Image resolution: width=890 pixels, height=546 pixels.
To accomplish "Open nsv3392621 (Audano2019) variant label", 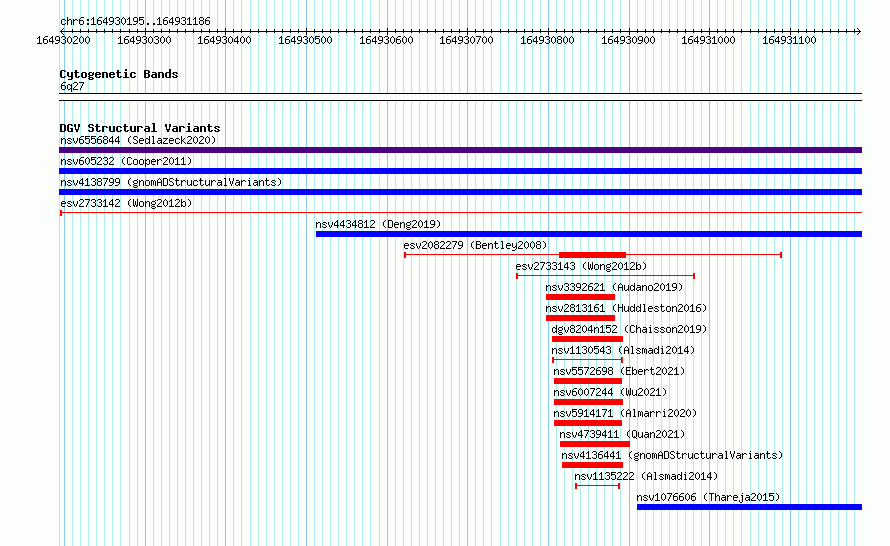I will click(x=614, y=287).
